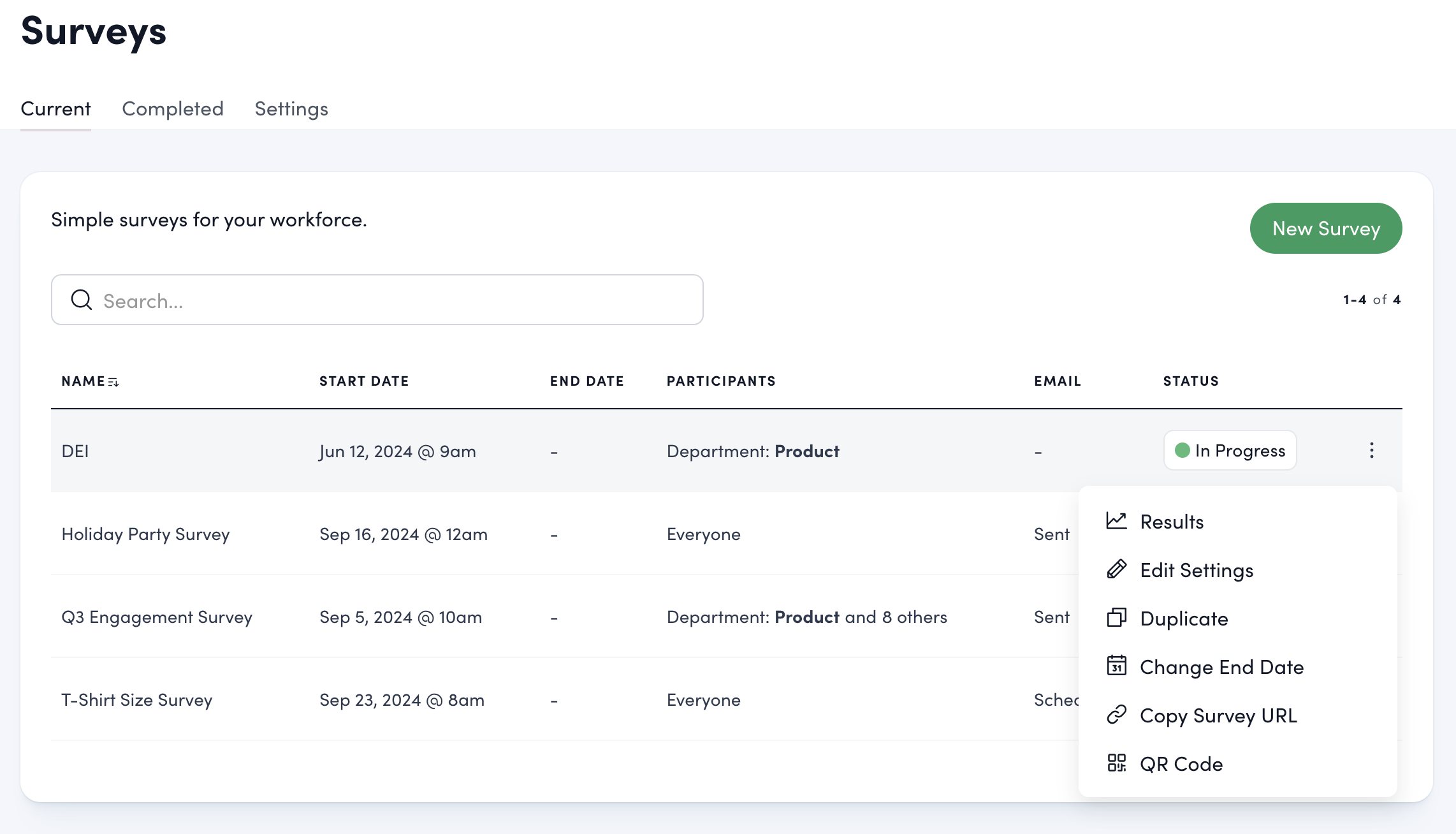Open the Settings tab

pyautogui.click(x=291, y=109)
